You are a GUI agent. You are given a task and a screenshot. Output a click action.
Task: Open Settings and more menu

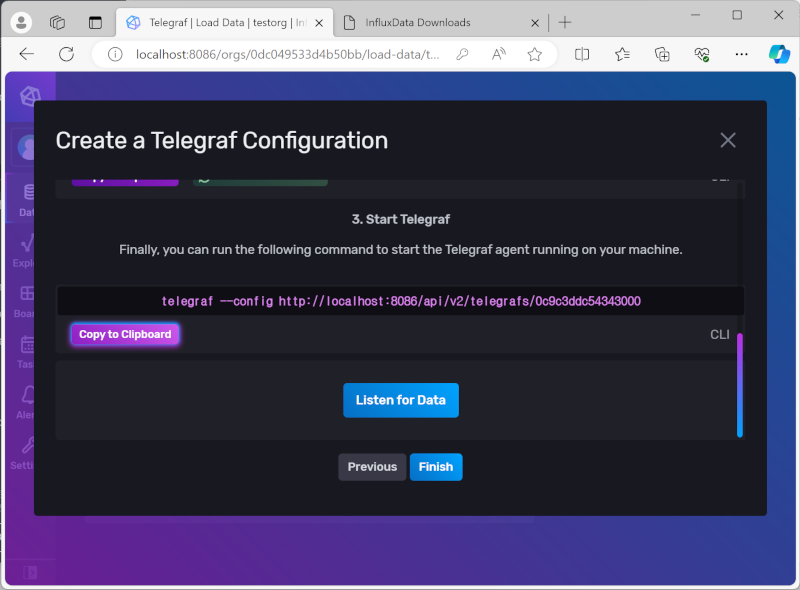(741, 54)
